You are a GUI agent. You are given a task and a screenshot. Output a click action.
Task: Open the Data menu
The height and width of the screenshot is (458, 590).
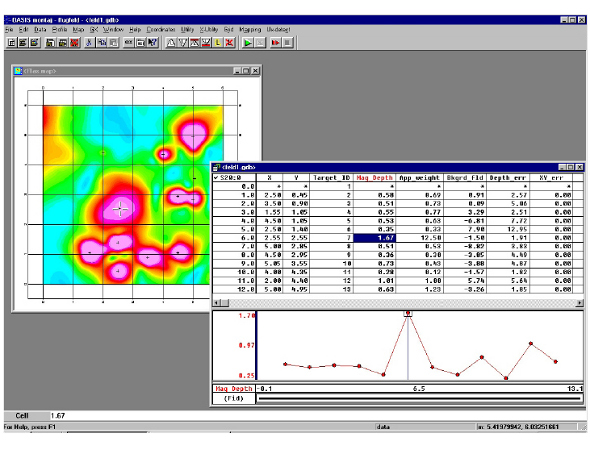[x=40, y=29]
